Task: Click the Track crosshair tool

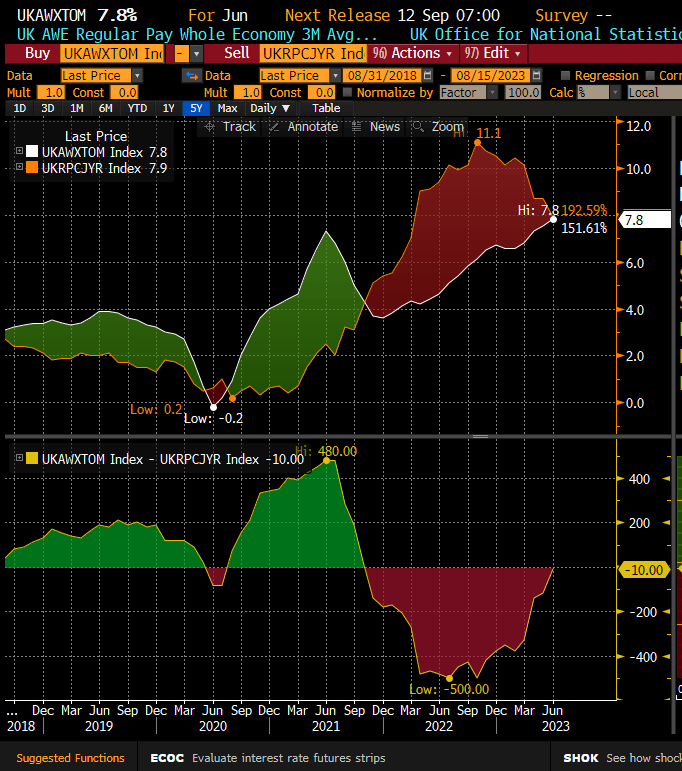Action: (x=230, y=127)
